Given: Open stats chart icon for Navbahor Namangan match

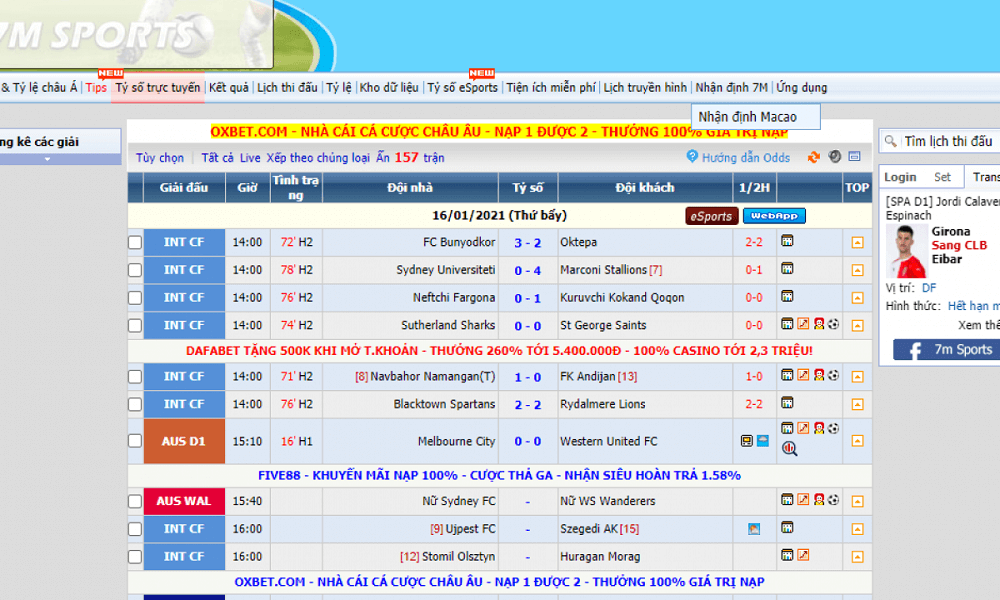Looking at the screenshot, I should point(787,375).
